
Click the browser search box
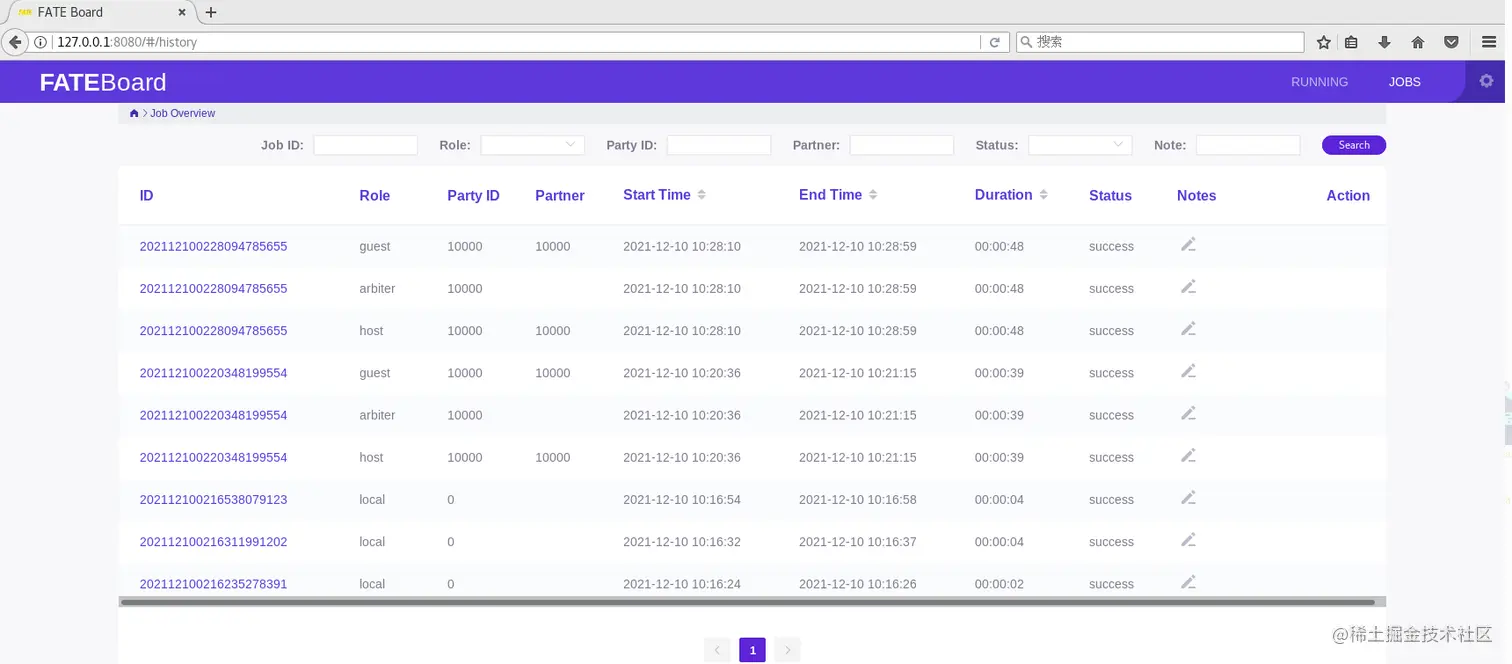tap(1160, 42)
